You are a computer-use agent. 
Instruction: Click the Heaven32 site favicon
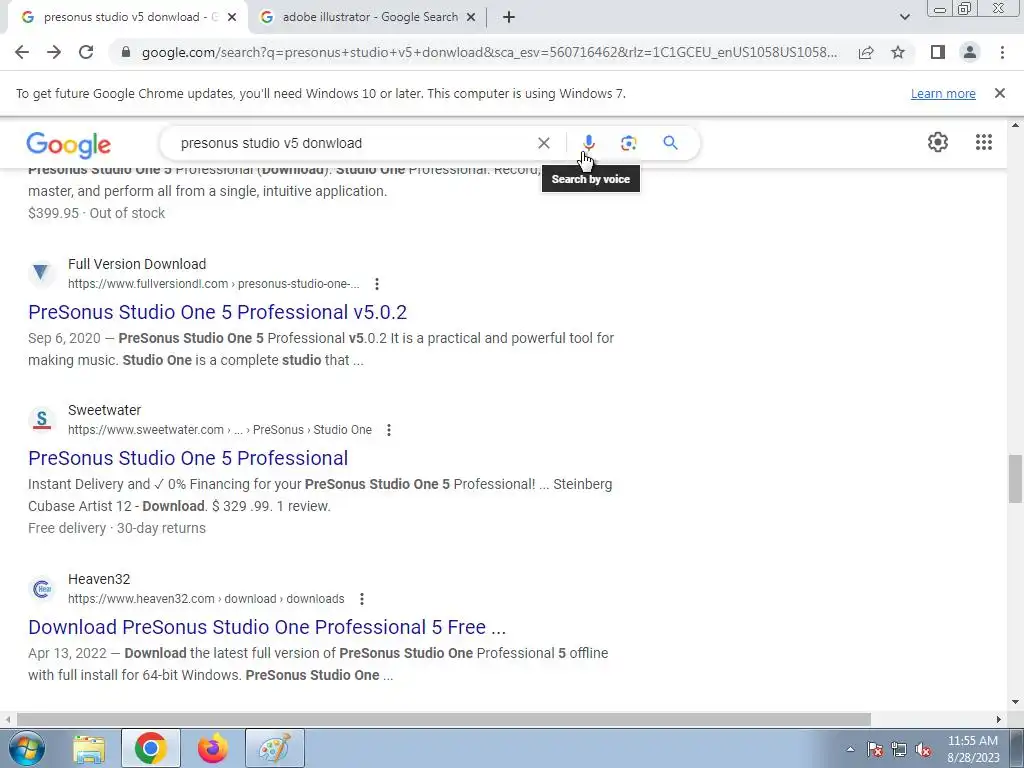41,588
